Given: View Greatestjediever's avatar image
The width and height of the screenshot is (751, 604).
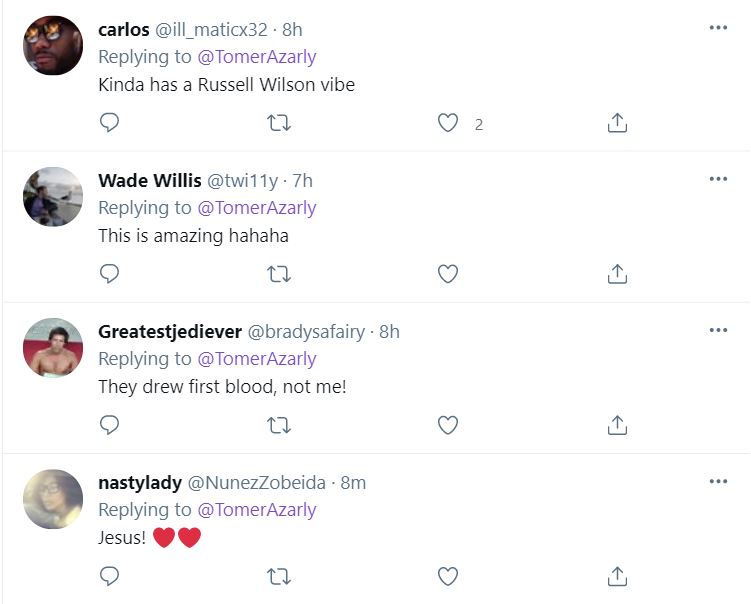Looking at the screenshot, I should pyautogui.click(x=52, y=347).
